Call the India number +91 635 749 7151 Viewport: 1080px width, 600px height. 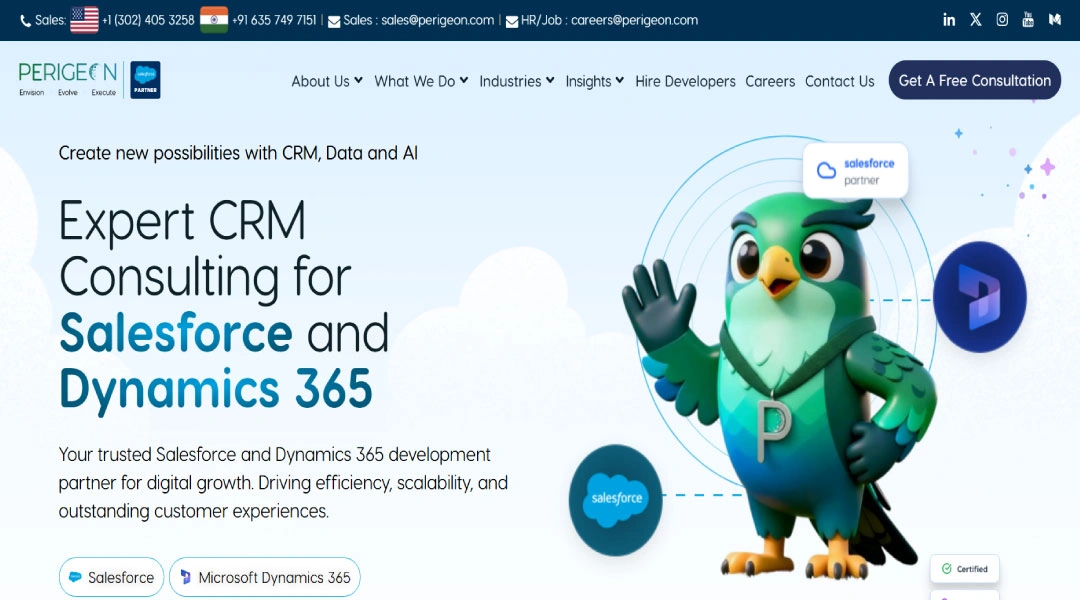pyautogui.click(x=274, y=20)
